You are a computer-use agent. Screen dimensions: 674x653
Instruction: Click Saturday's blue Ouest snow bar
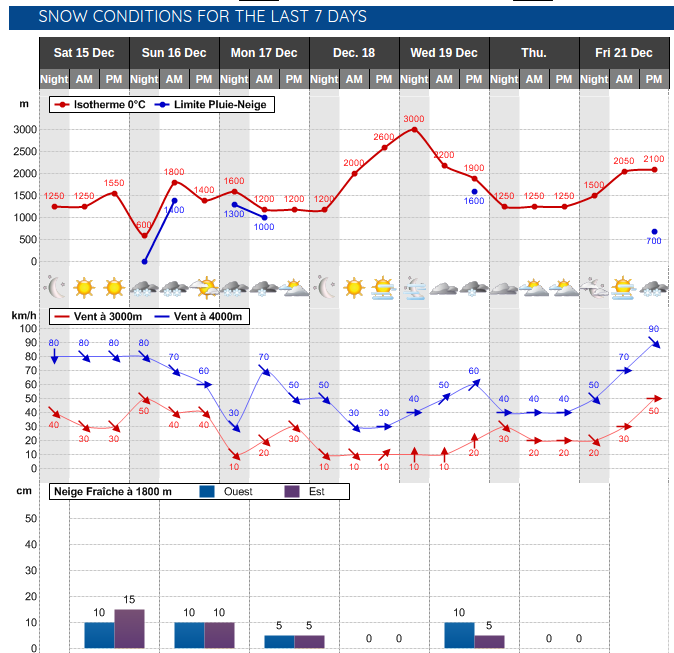[x=99, y=635]
